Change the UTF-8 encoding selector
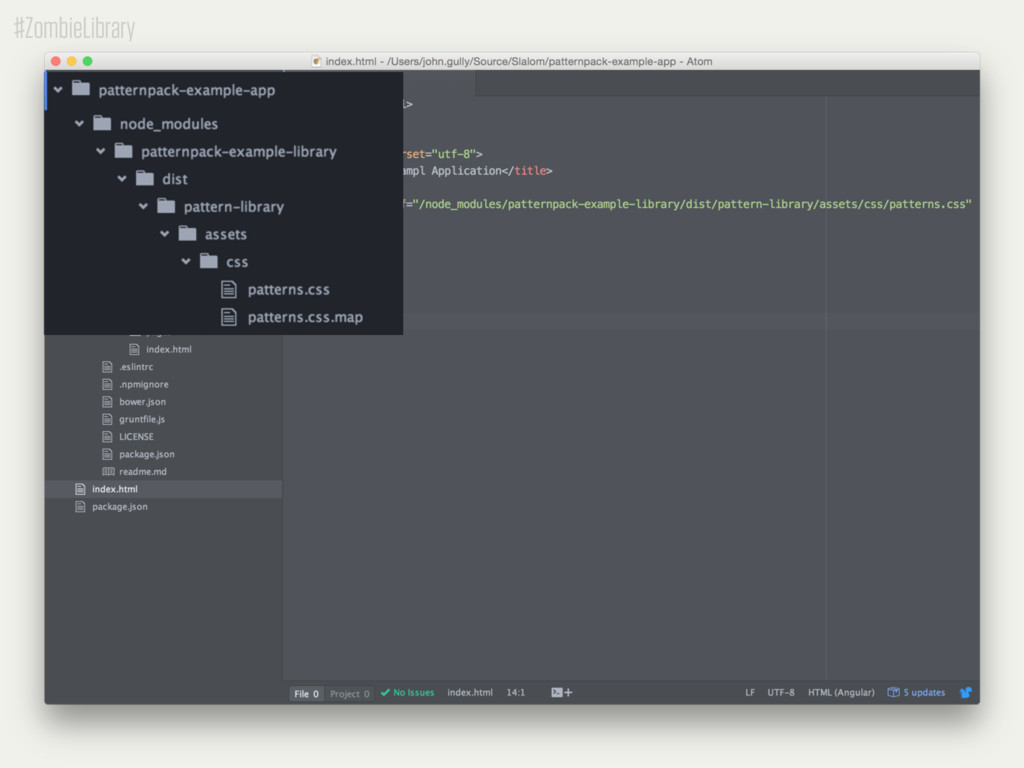1024x768 pixels. [780, 692]
